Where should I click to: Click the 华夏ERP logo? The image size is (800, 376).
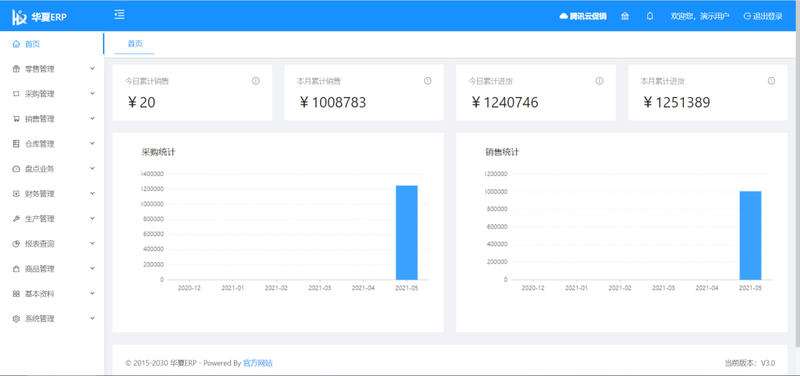(x=39, y=17)
